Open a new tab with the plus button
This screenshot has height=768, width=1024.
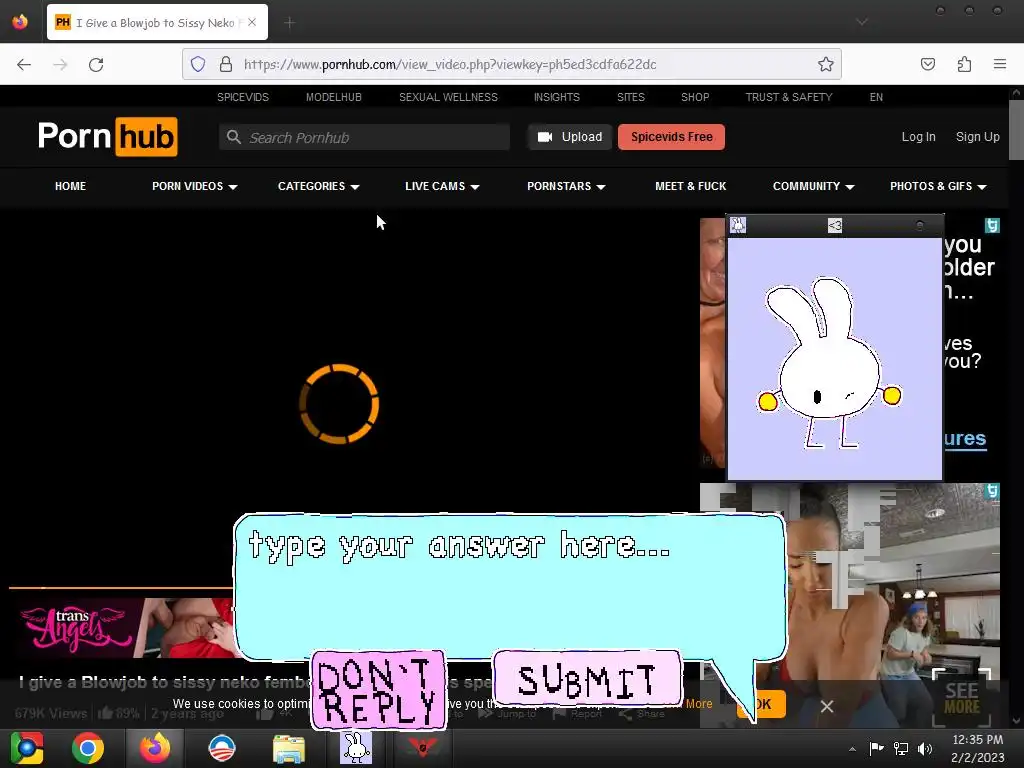(289, 23)
